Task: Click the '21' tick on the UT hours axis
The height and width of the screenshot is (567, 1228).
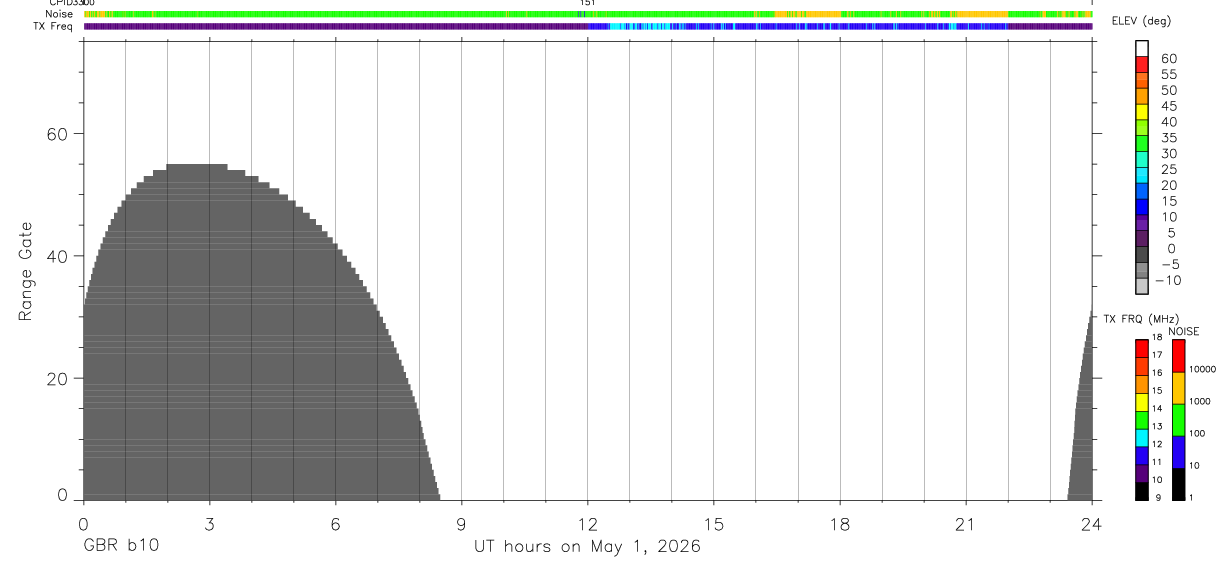Action: [966, 525]
